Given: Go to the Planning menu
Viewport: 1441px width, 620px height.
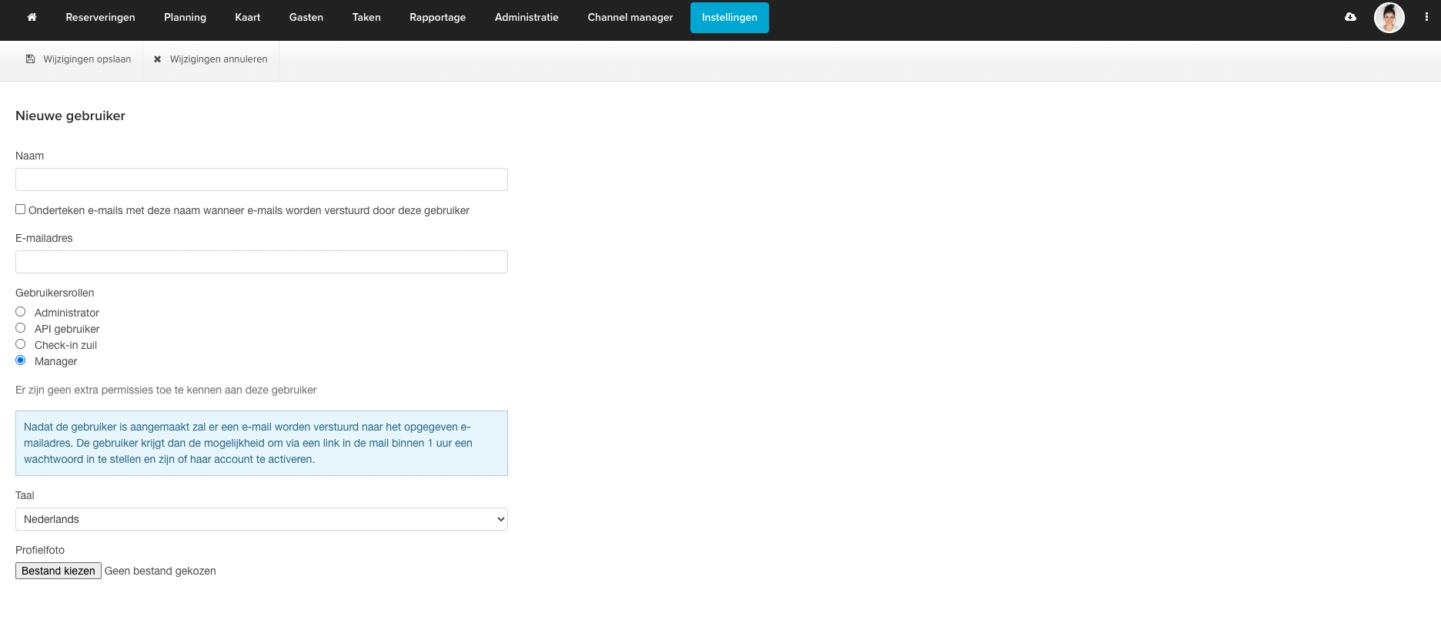Looking at the screenshot, I should click(185, 17).
